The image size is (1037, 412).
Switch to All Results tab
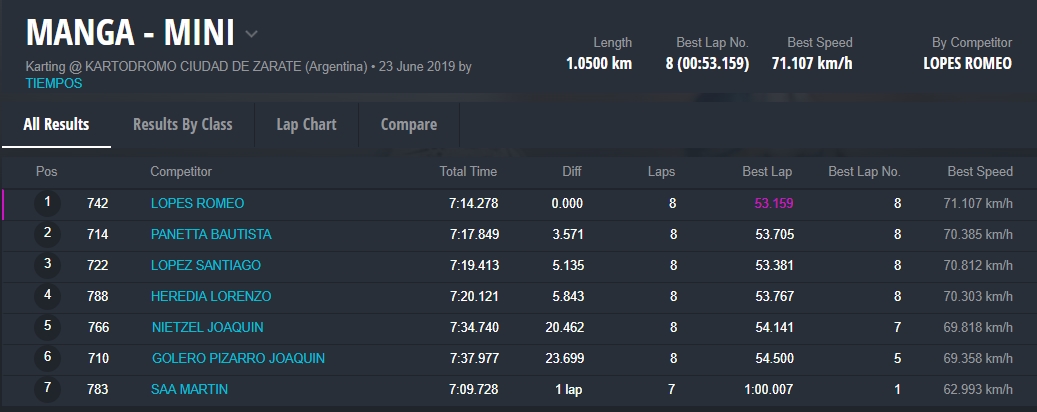click(56, 125)
